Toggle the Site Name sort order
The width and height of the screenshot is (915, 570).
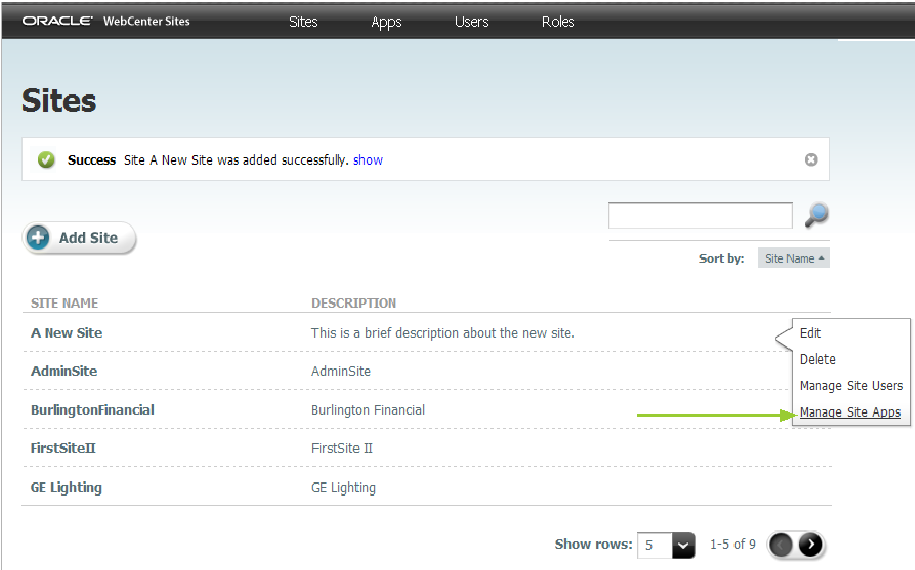coord(794,258)
